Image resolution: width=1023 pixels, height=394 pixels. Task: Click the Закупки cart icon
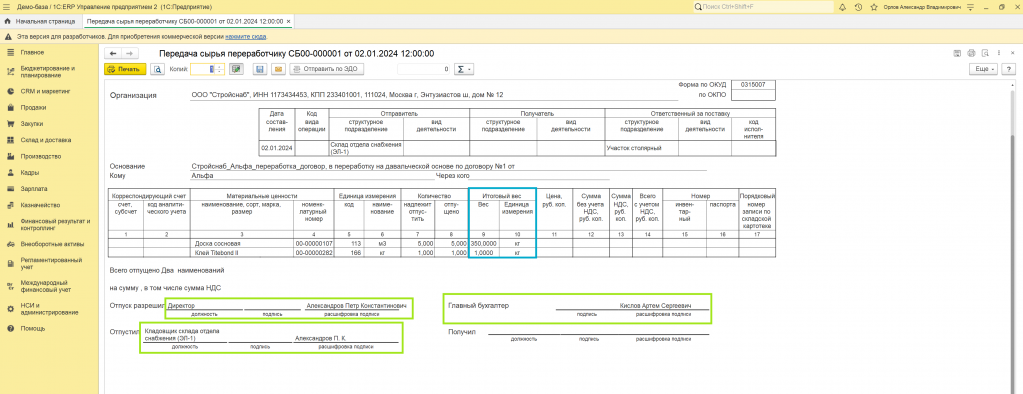pos(10,123)
